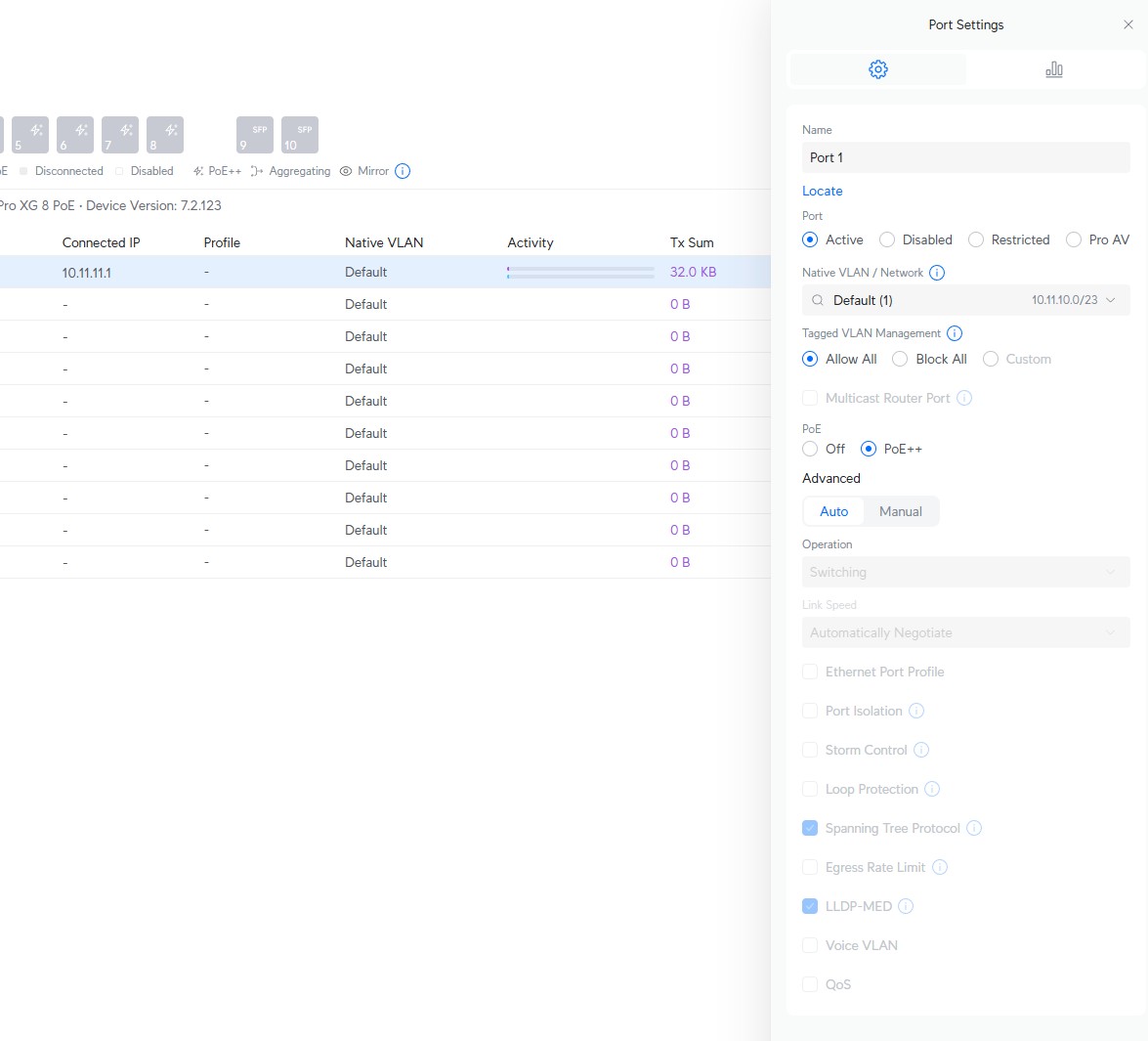
Task: Switch Advanced mode to Manual
Action: click(900, 511)
